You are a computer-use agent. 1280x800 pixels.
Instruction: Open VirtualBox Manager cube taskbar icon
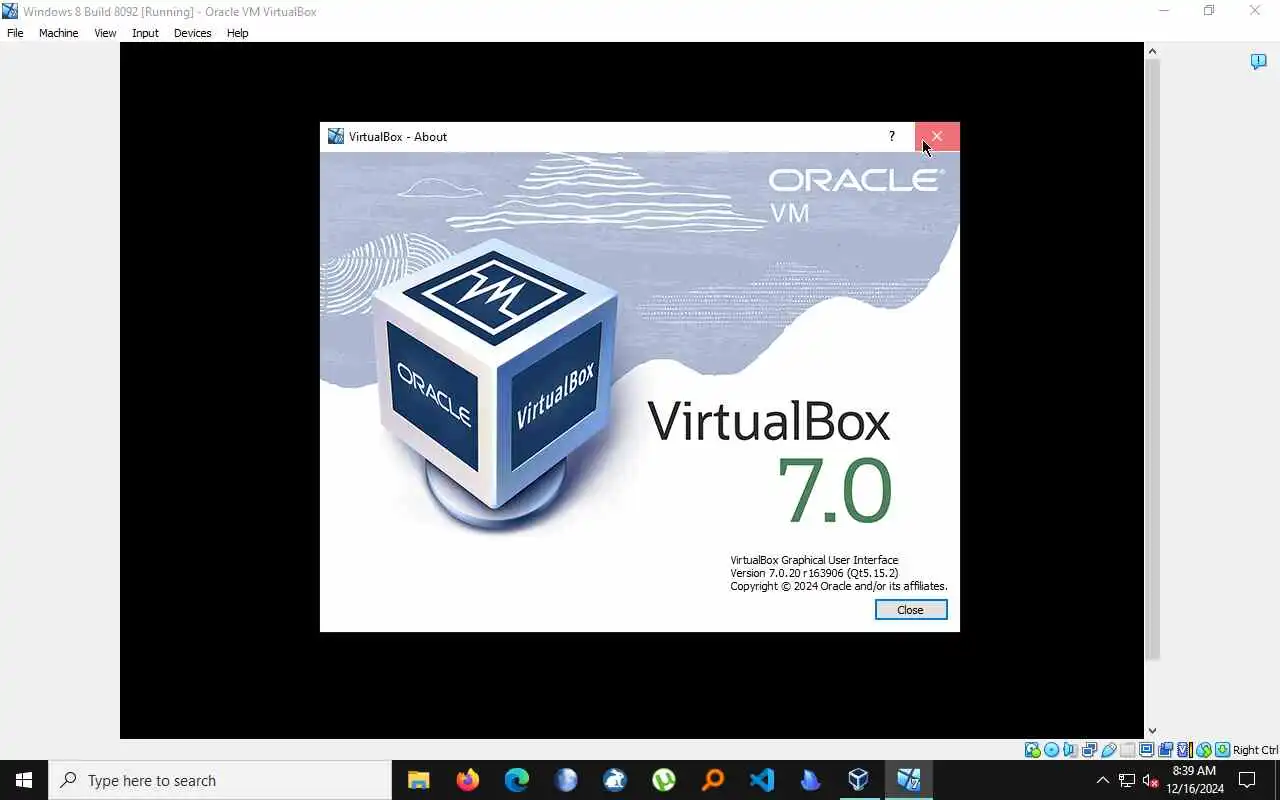coord(859,780)
